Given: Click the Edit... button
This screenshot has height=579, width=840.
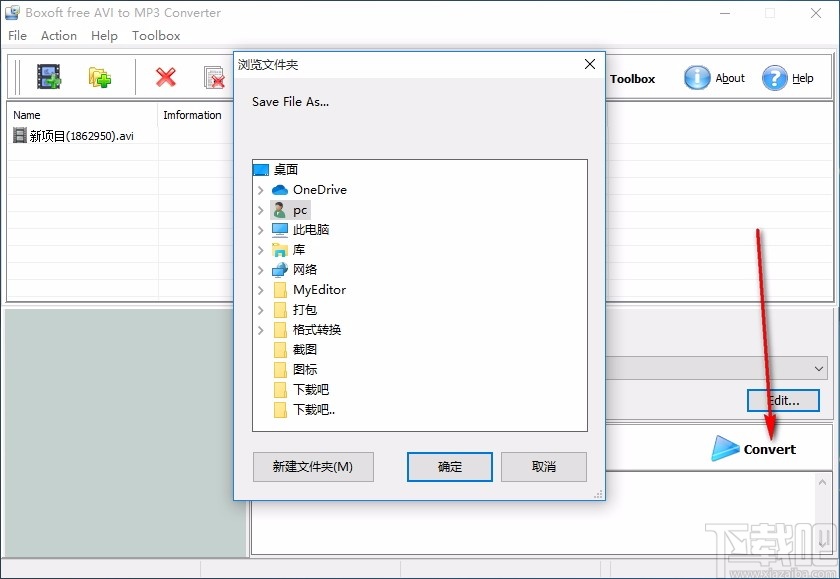Looking at the screenshot, I should point(783,400).
